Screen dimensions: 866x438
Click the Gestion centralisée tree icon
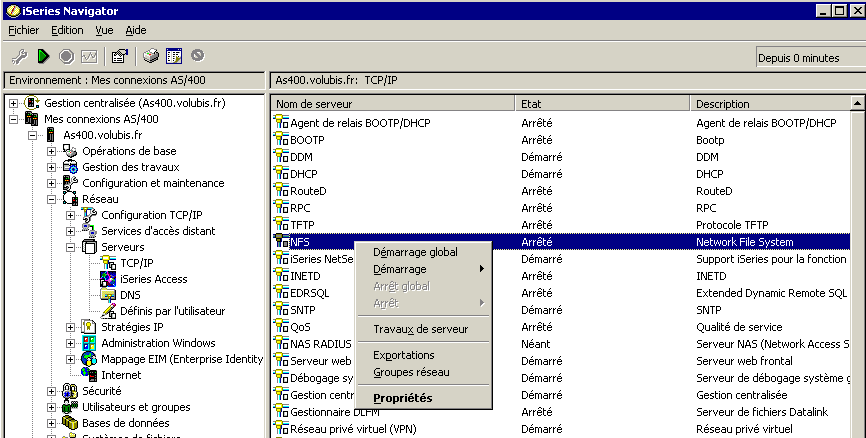click(x=33, y=103)
